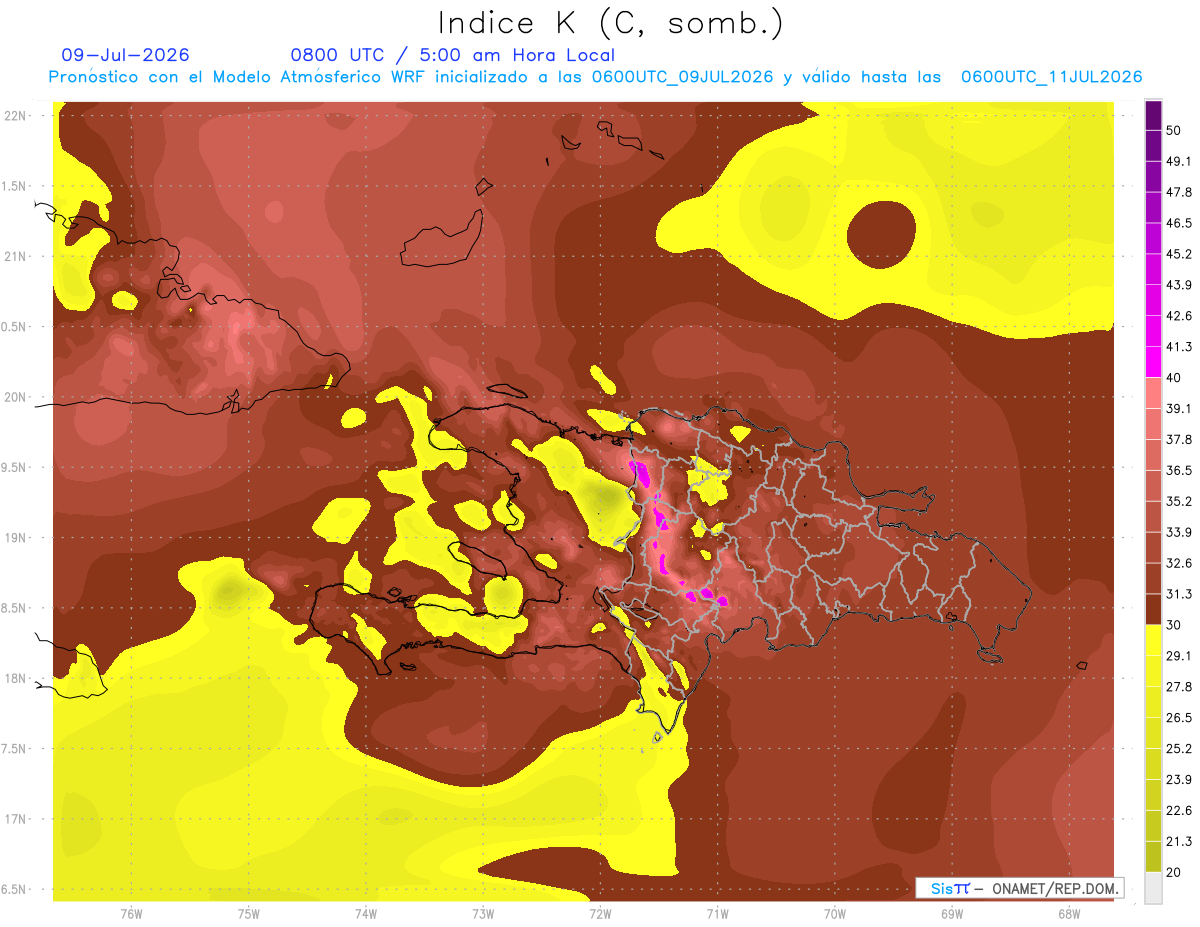Click the longitude label '76W'

(131, 914)
